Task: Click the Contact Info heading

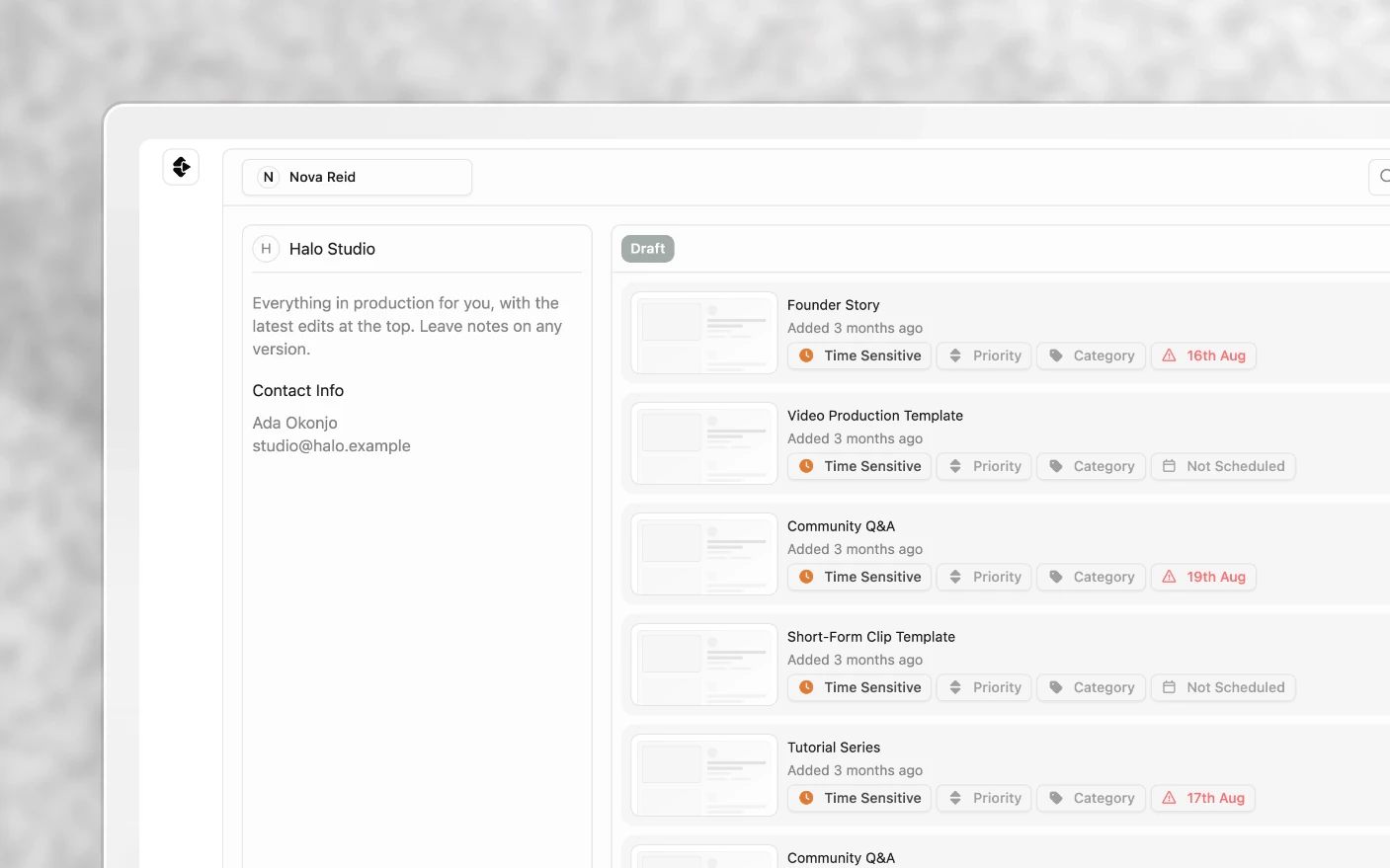Action: [298, 390]
